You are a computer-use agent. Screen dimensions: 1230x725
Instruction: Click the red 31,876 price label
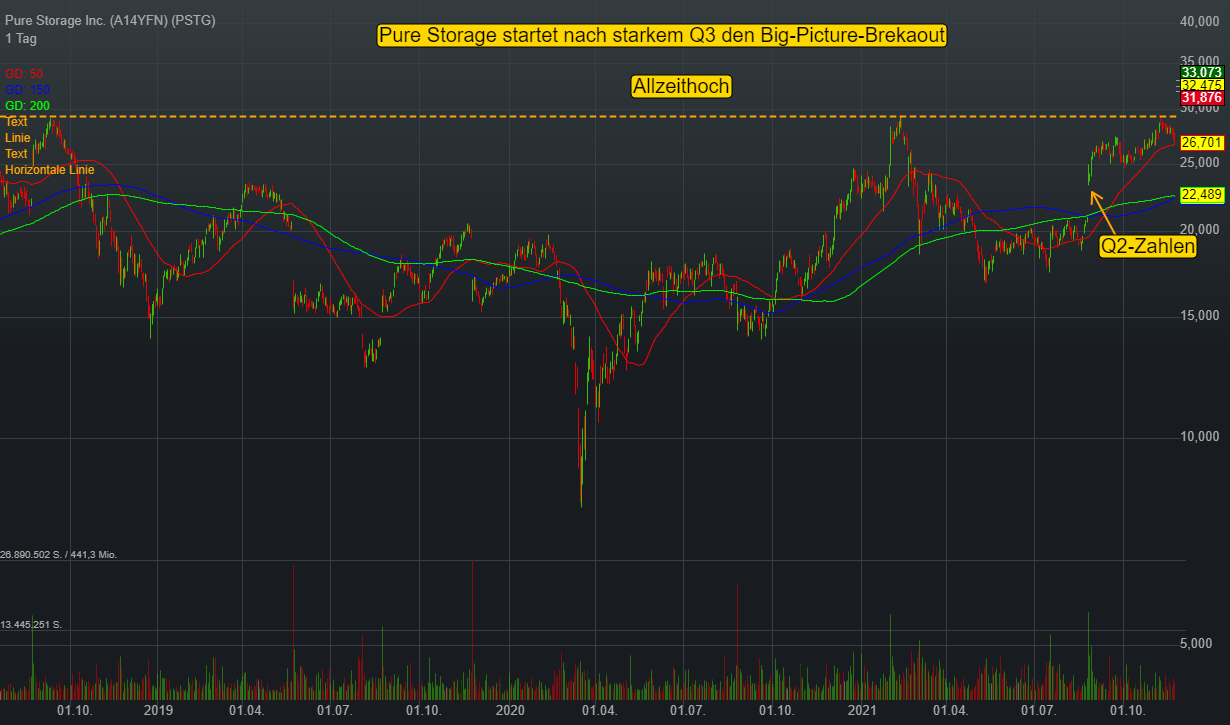(1202, 98)
